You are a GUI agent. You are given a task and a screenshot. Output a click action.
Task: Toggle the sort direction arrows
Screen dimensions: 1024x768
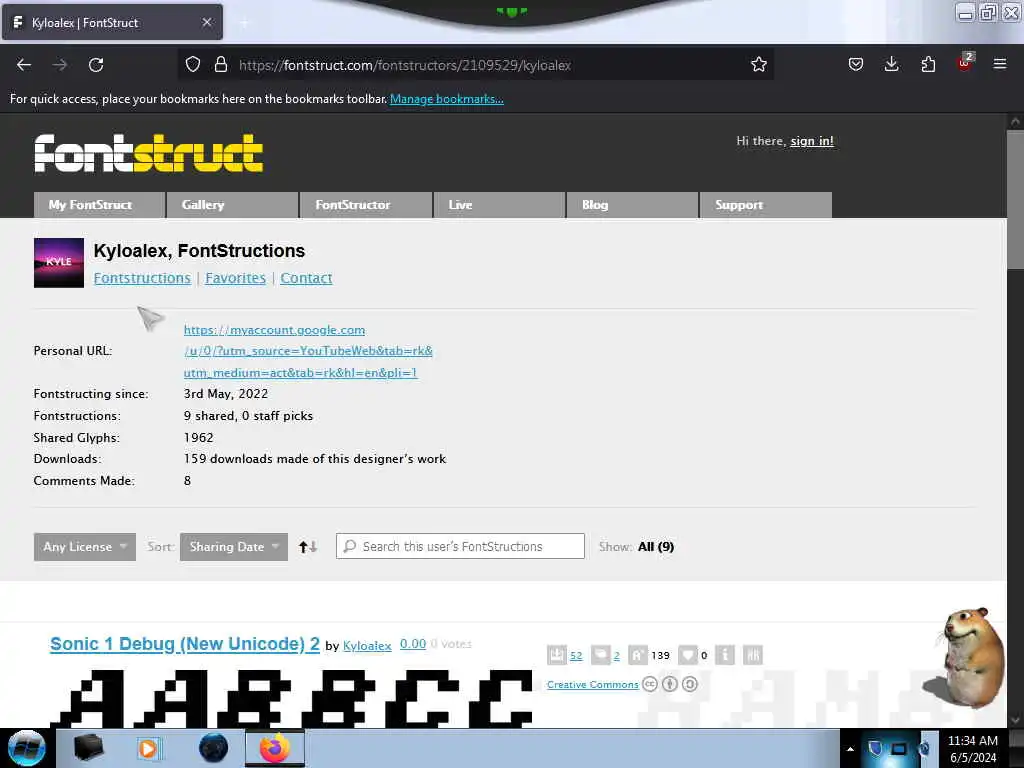[308, 547]
